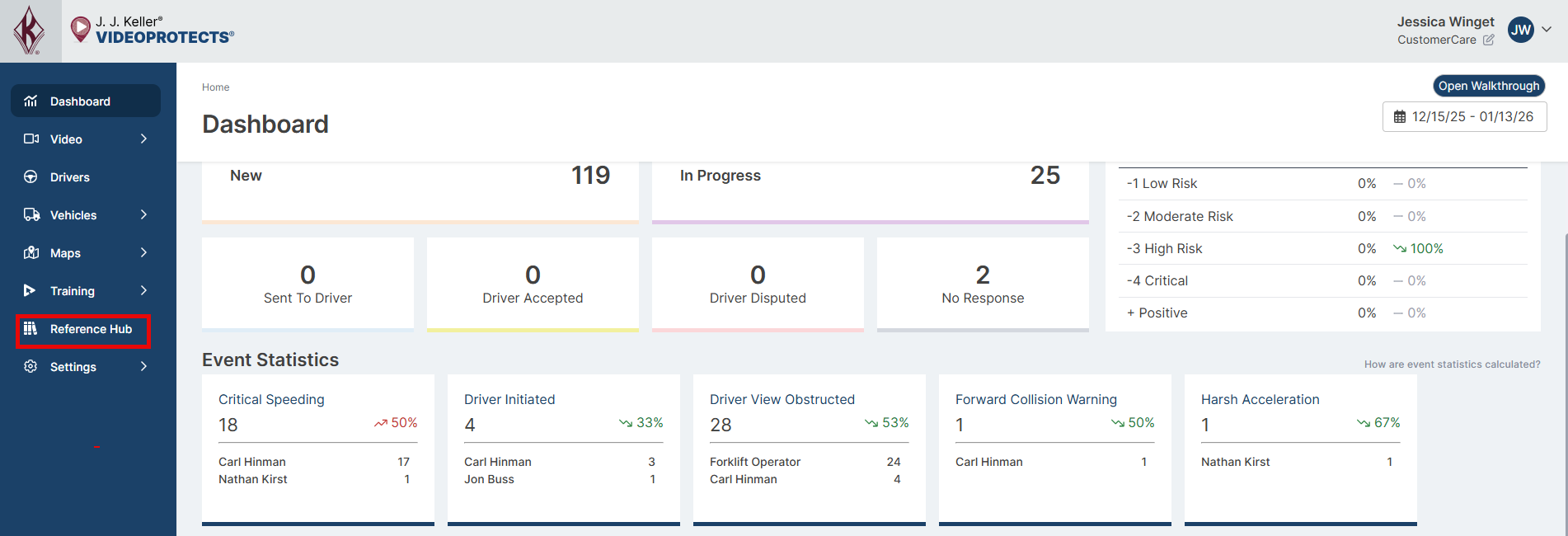Click the VideoProtects pin logo icon
The width and height of the screenshot is (1568, 536).
[x=80, y=30]
